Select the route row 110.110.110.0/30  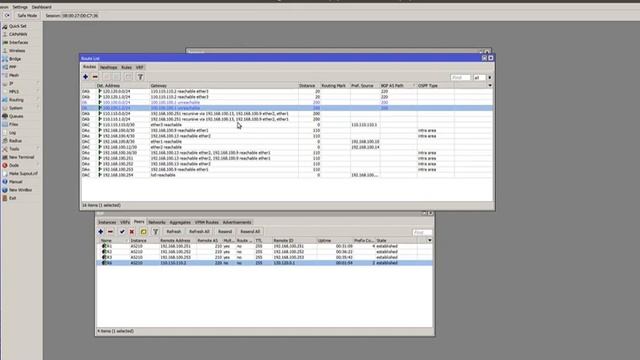pos(287,125)
